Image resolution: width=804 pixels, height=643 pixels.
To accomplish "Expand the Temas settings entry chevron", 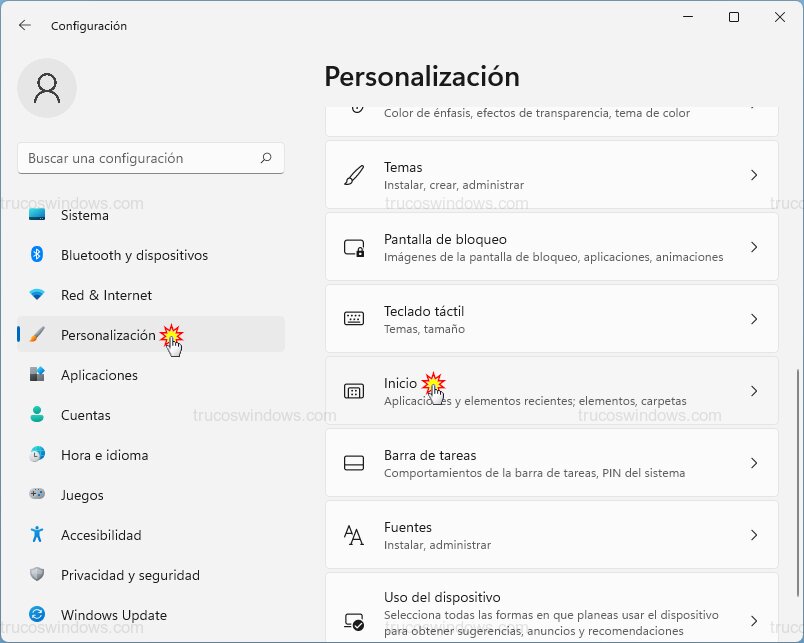I will [x=754, y=174].
